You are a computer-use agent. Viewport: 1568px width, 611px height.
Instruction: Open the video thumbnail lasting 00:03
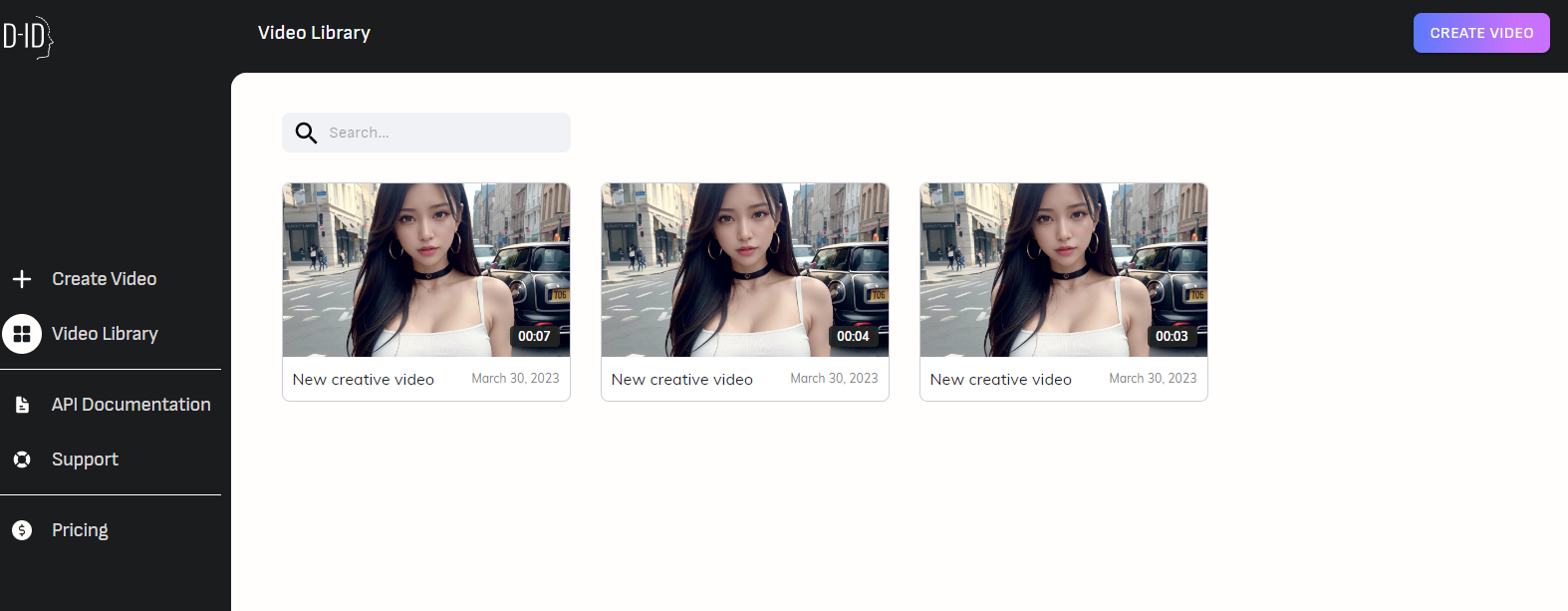click(x=1064, y=270)
